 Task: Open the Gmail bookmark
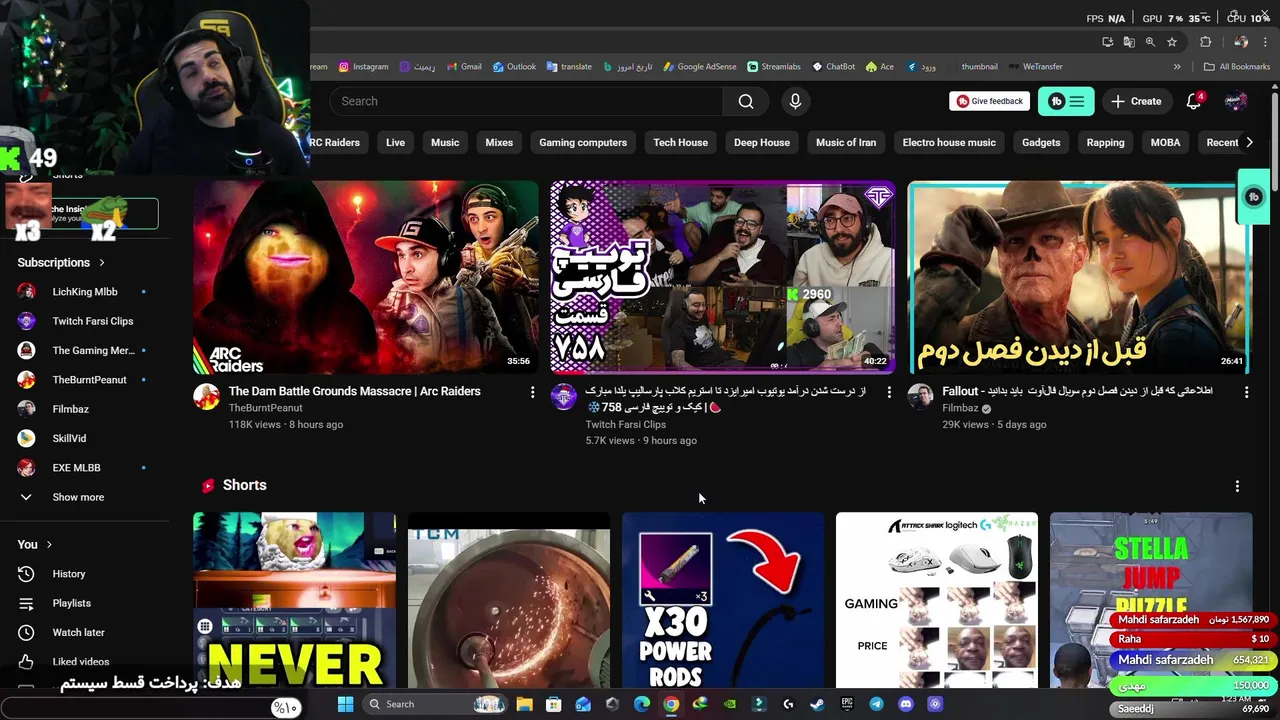click(x=464, y=67)
